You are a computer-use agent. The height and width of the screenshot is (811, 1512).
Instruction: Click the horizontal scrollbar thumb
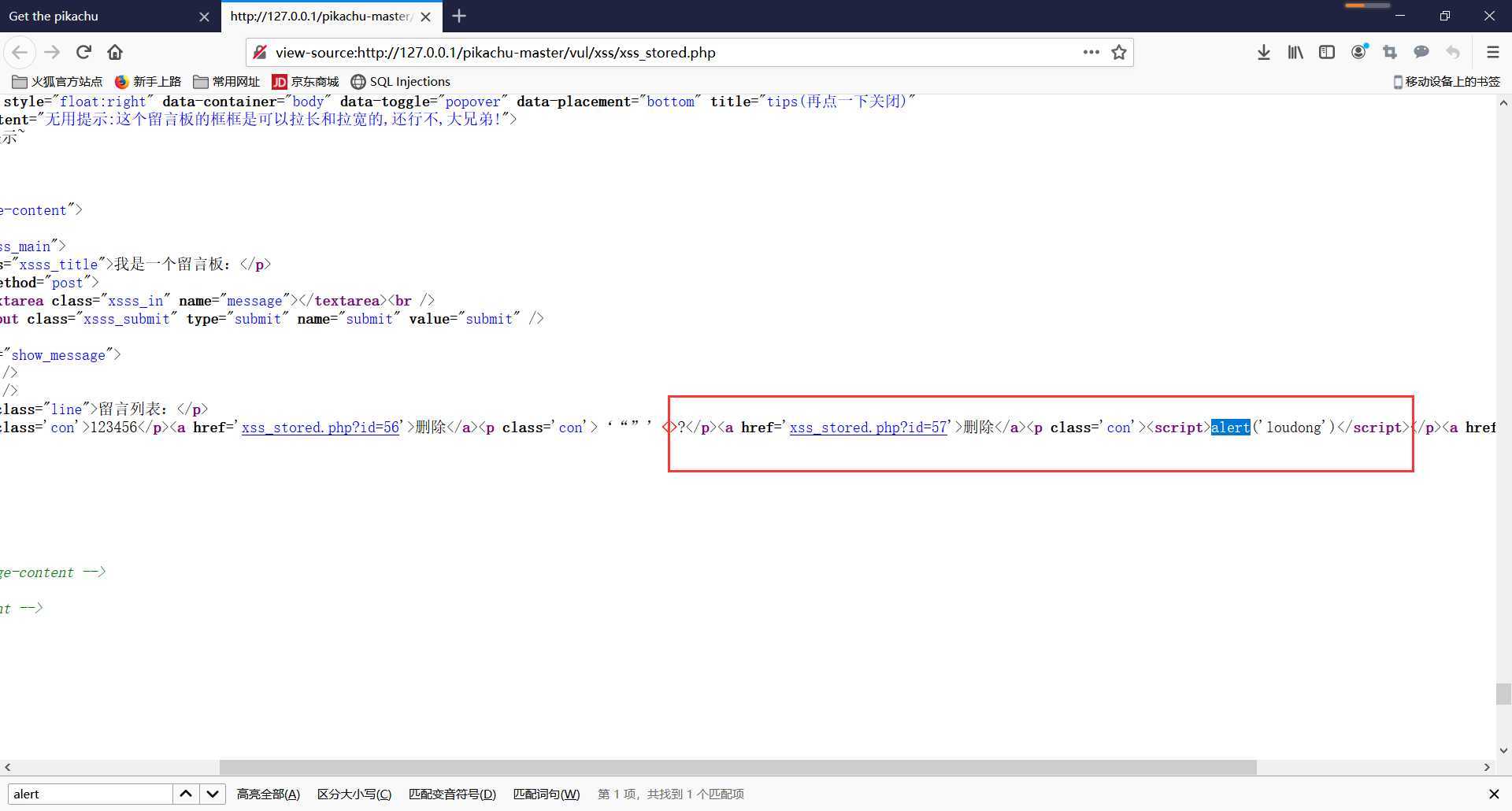click(738, 767)
